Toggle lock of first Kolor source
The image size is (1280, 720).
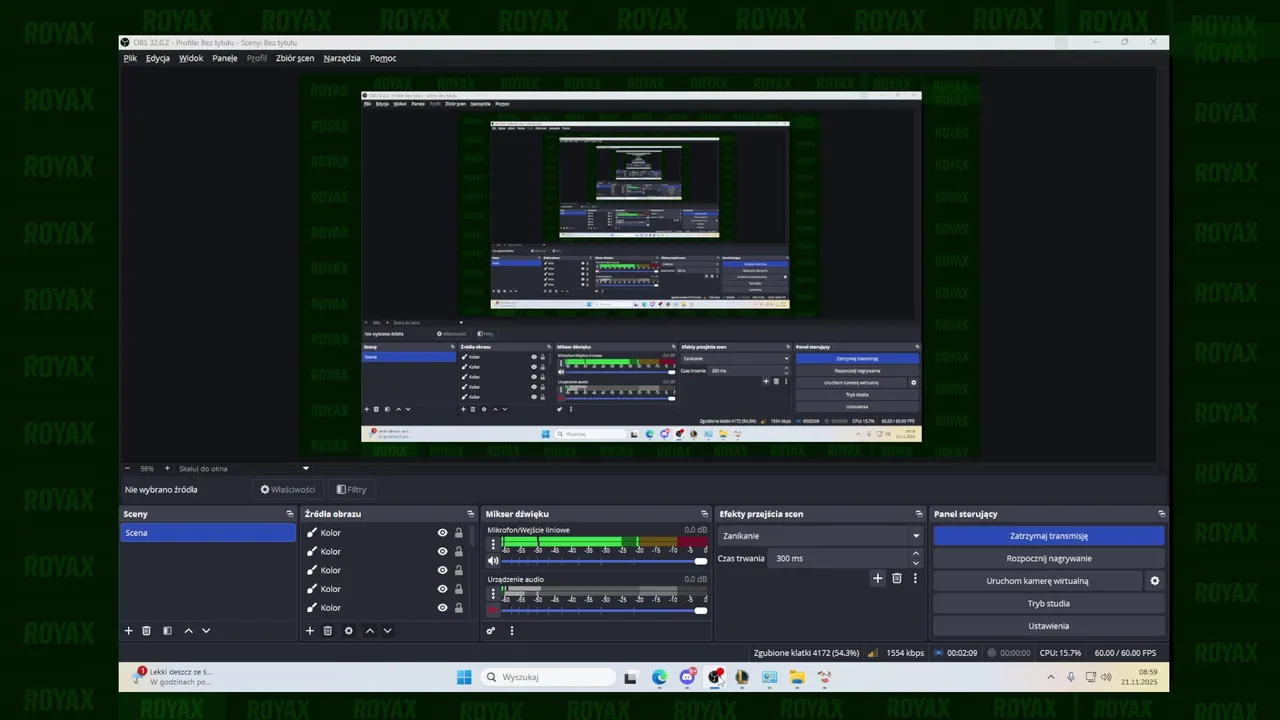(459, 533)
